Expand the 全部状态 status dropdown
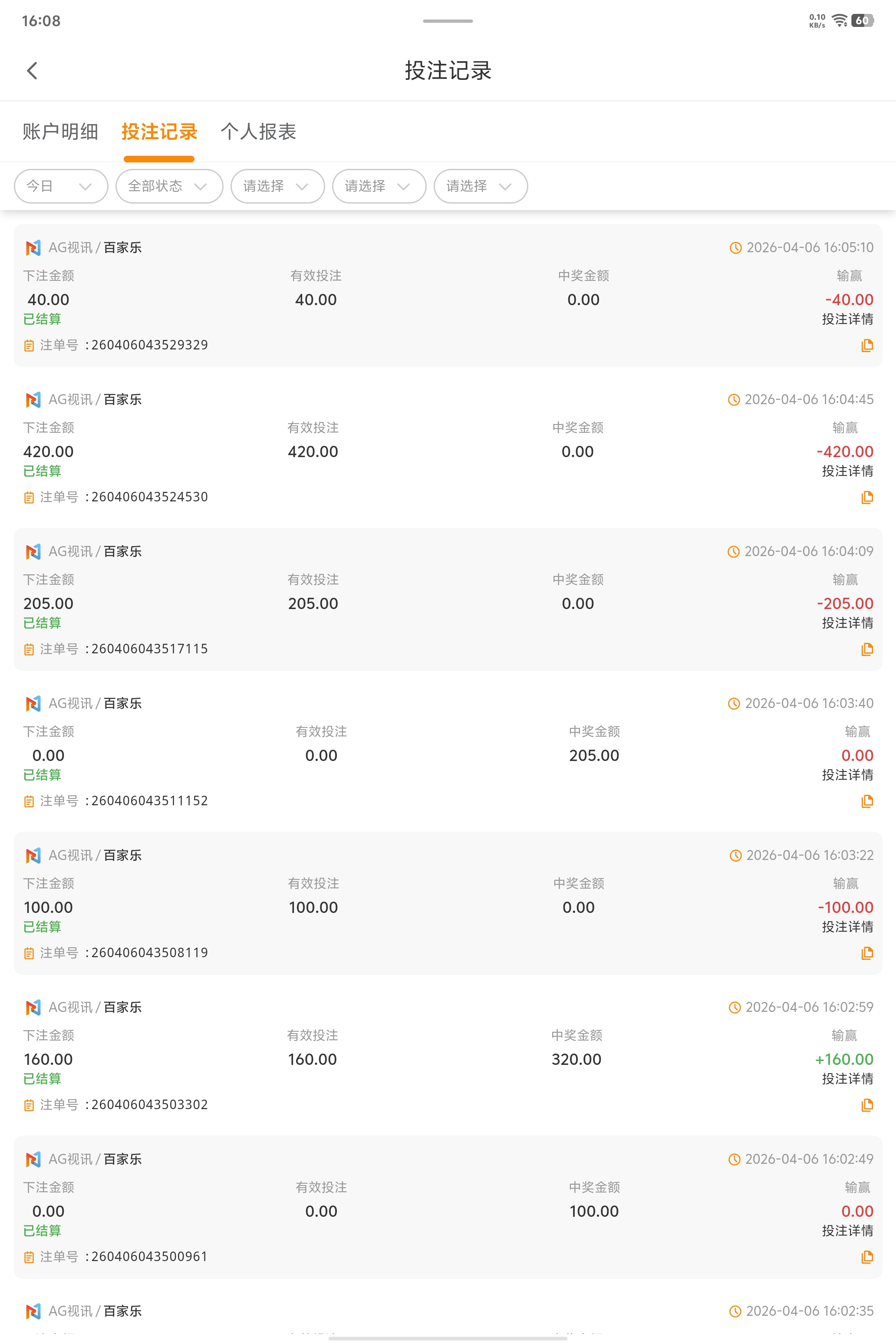This screenshot has width=896, height=1344. [x=168, y=186]
